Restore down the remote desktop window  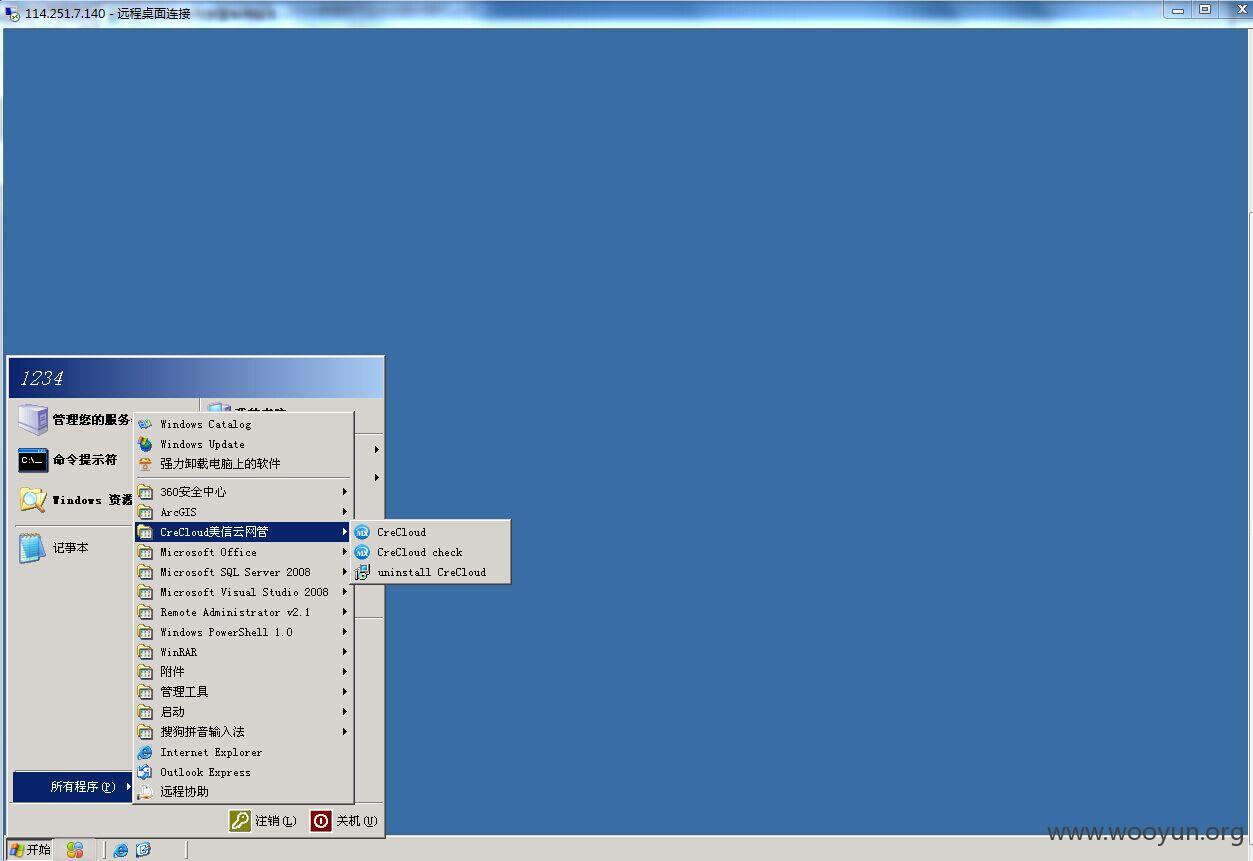tap(1206, 10)
